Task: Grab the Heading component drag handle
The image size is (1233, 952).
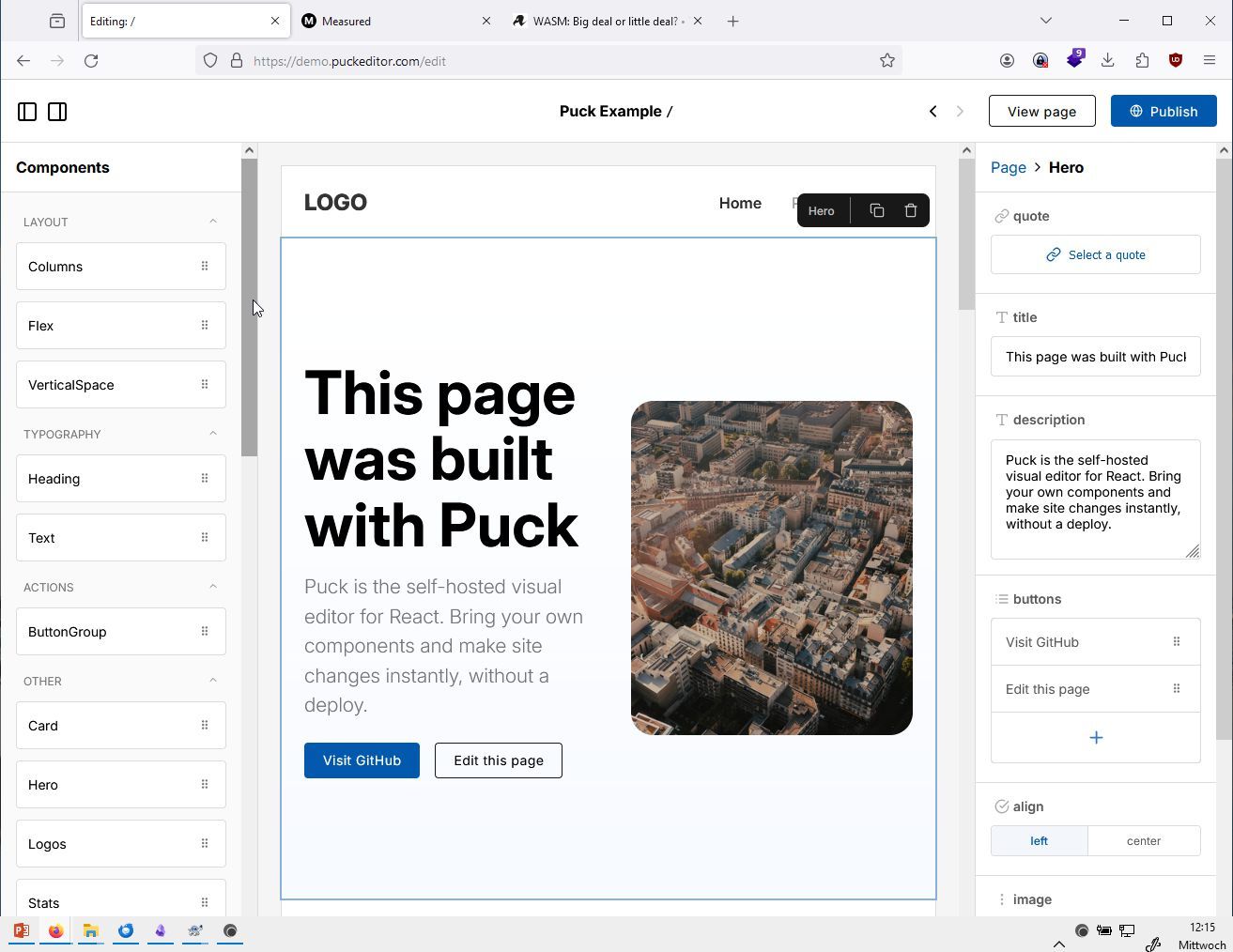Action: click(205, 478)
